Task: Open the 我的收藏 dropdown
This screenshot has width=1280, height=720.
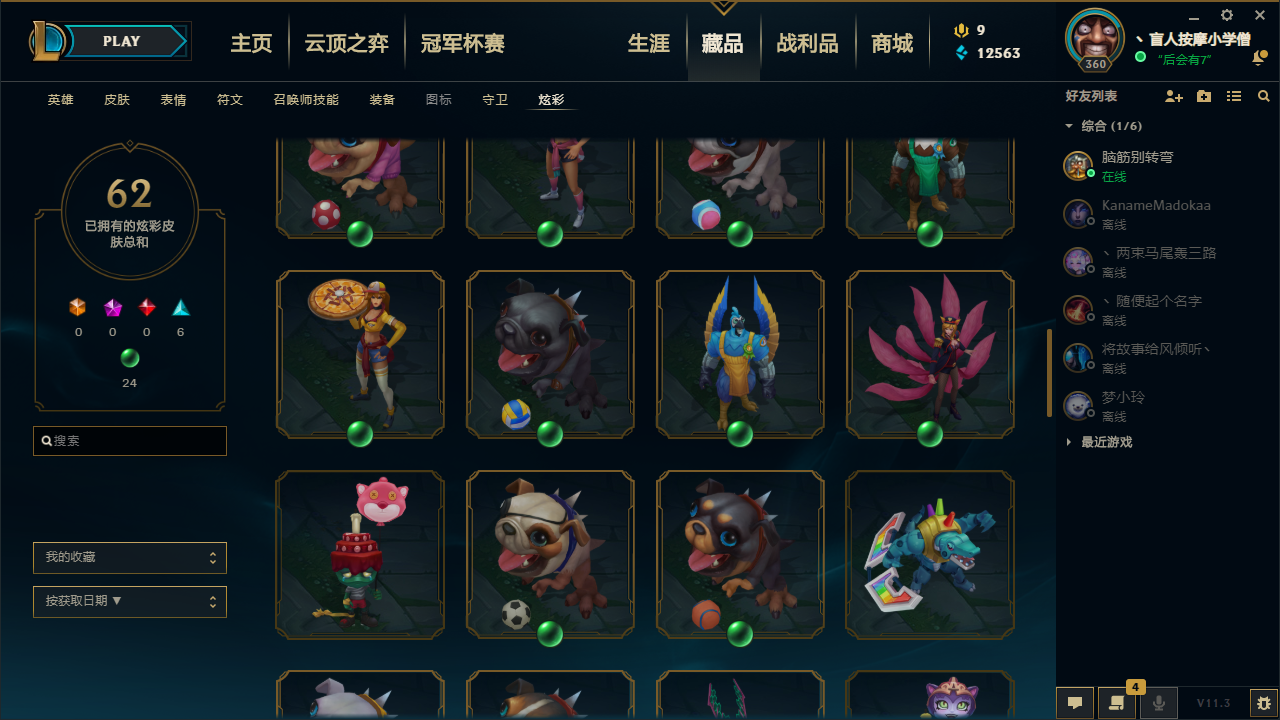Action: coord(130,557)
